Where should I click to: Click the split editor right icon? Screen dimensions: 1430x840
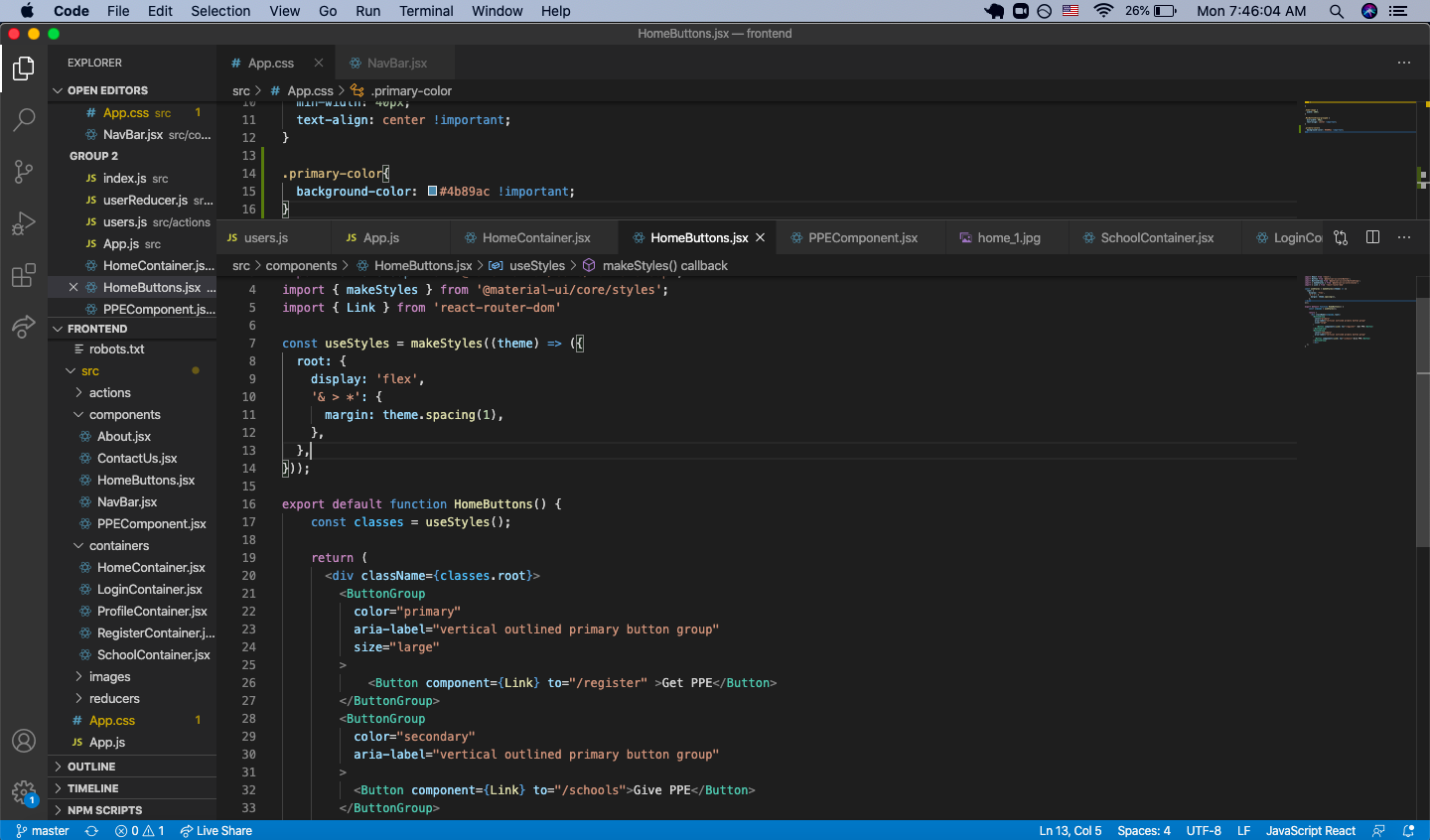tap(1372, 237)
